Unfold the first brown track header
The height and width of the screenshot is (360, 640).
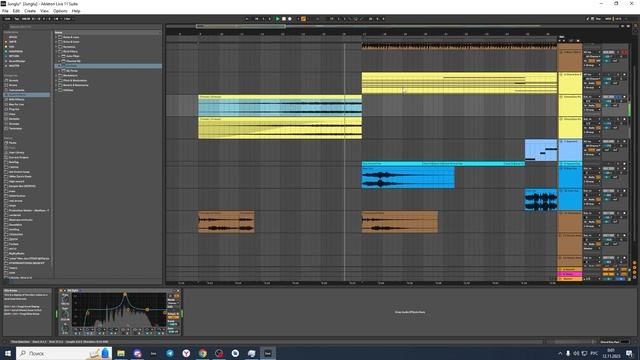561,53
